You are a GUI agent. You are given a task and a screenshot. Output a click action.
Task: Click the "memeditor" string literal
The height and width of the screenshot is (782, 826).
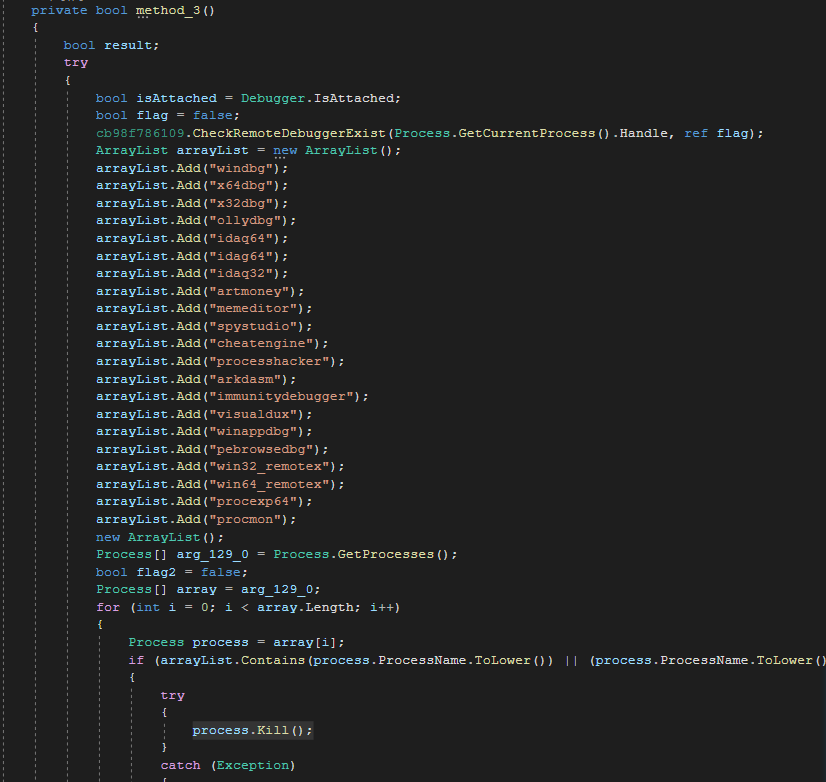click(253, 308)
